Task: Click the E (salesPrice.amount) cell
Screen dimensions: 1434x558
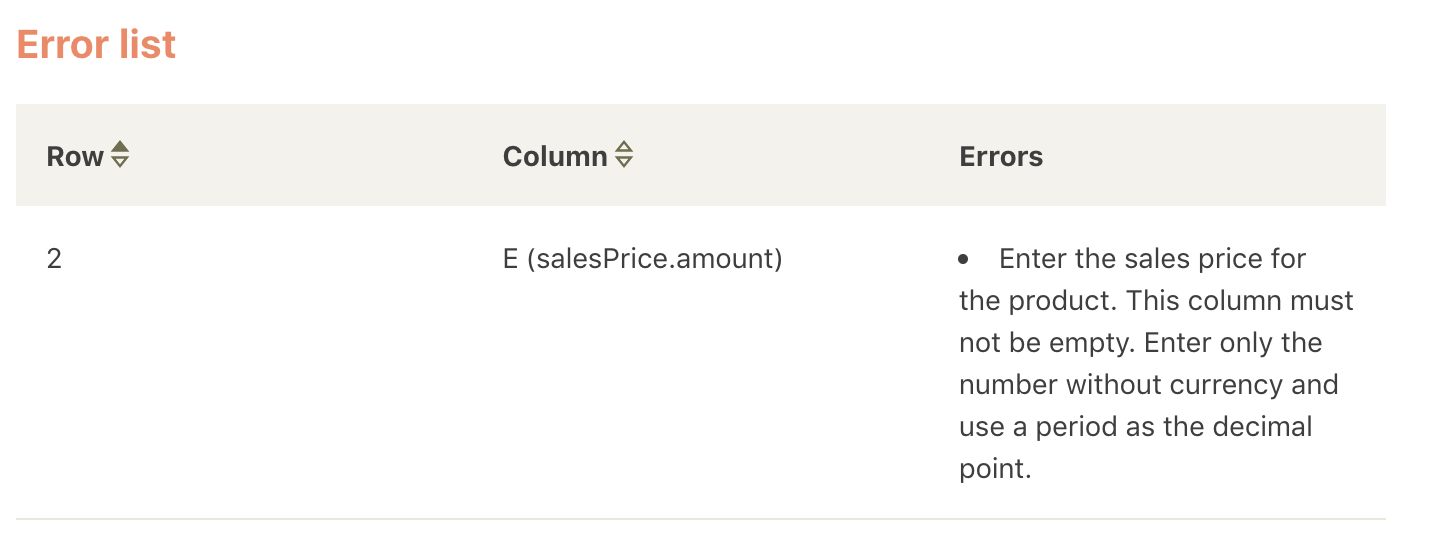Action: click(643, 259)
